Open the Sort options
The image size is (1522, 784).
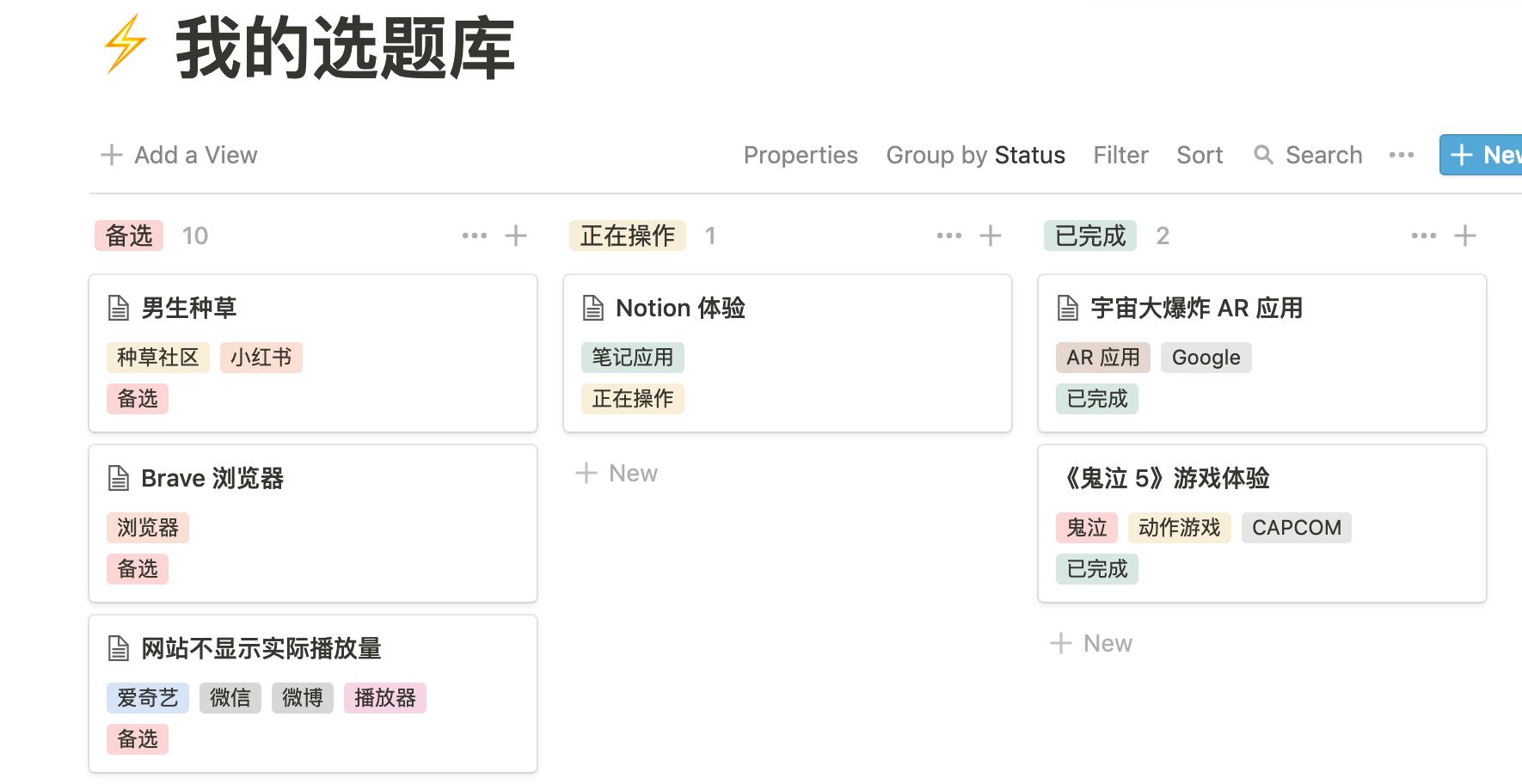click(x=1200, y=155)
